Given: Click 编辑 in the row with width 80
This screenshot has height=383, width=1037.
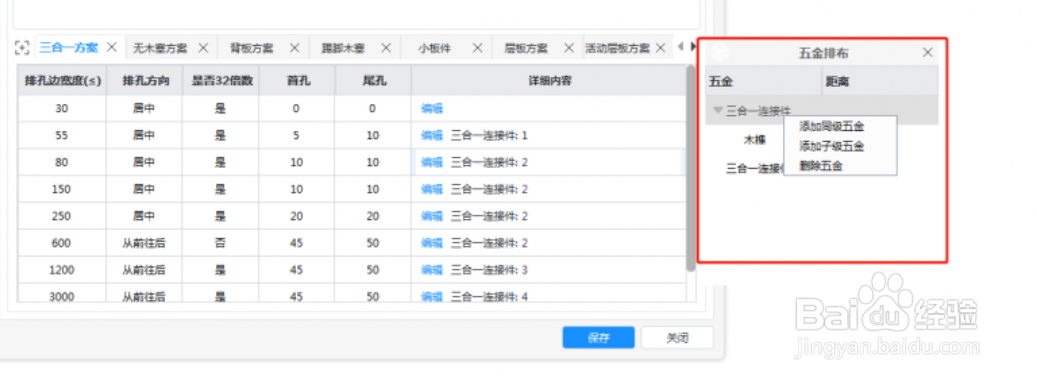Looking at the screenshot, I should point(432,162).
